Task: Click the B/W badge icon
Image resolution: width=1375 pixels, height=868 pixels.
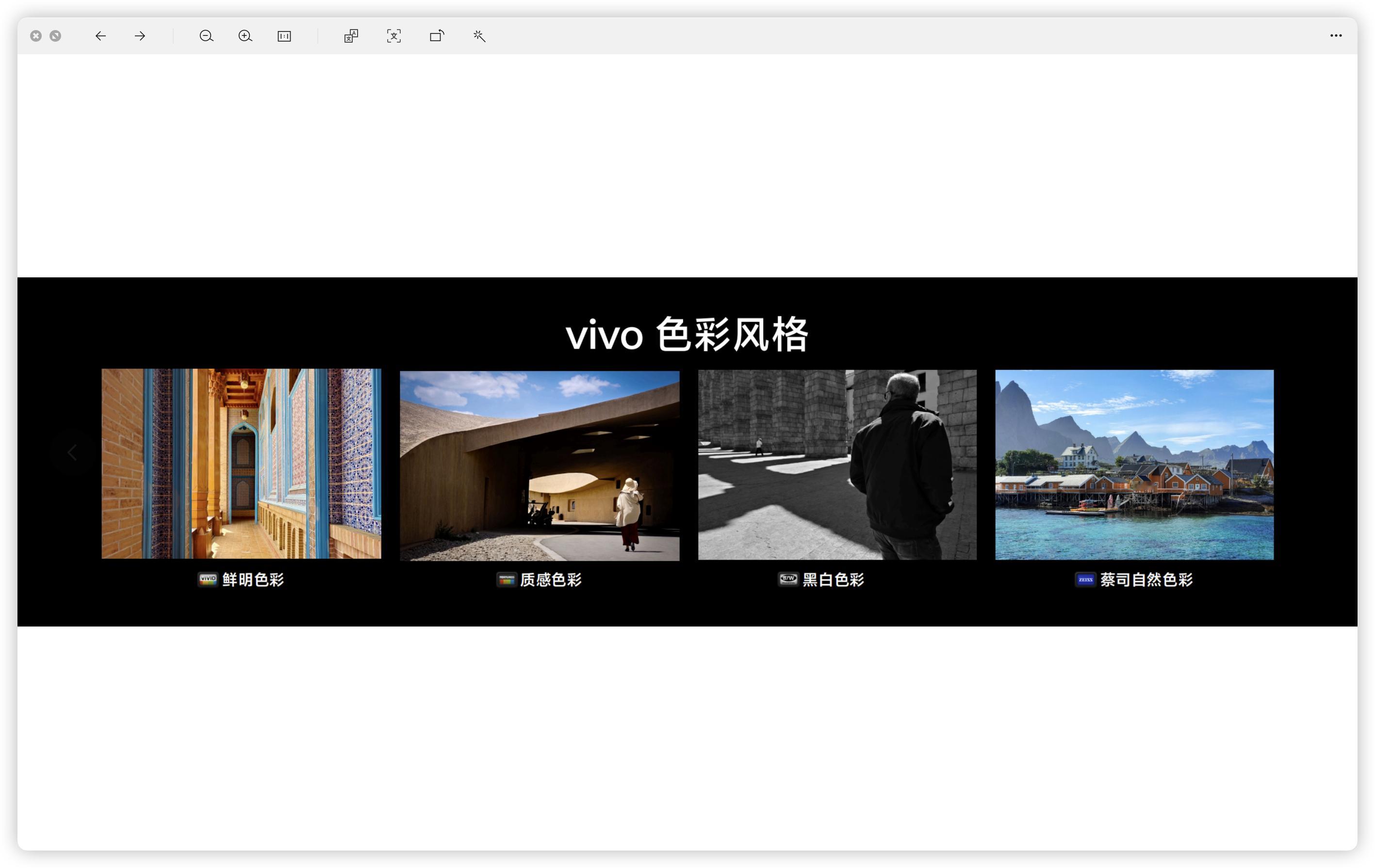Action: pyautogui.click(x=788, y=579)
